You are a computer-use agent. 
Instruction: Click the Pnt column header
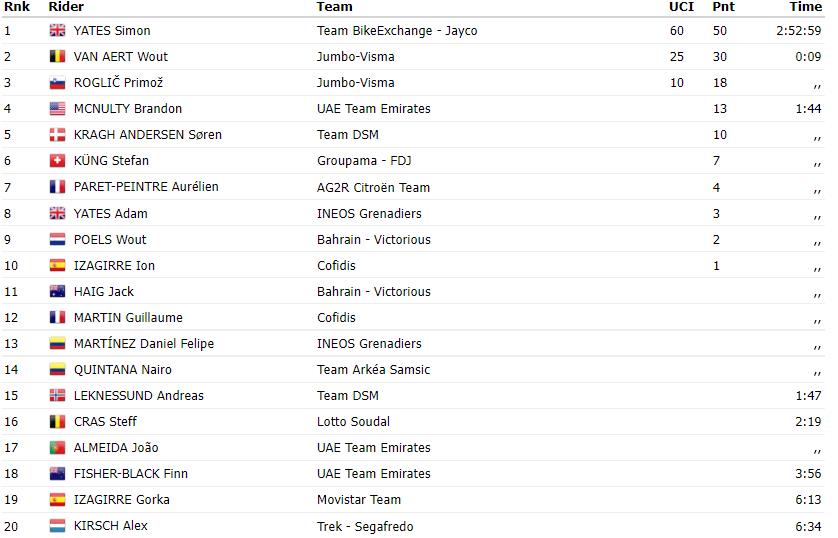pos(723,7)
